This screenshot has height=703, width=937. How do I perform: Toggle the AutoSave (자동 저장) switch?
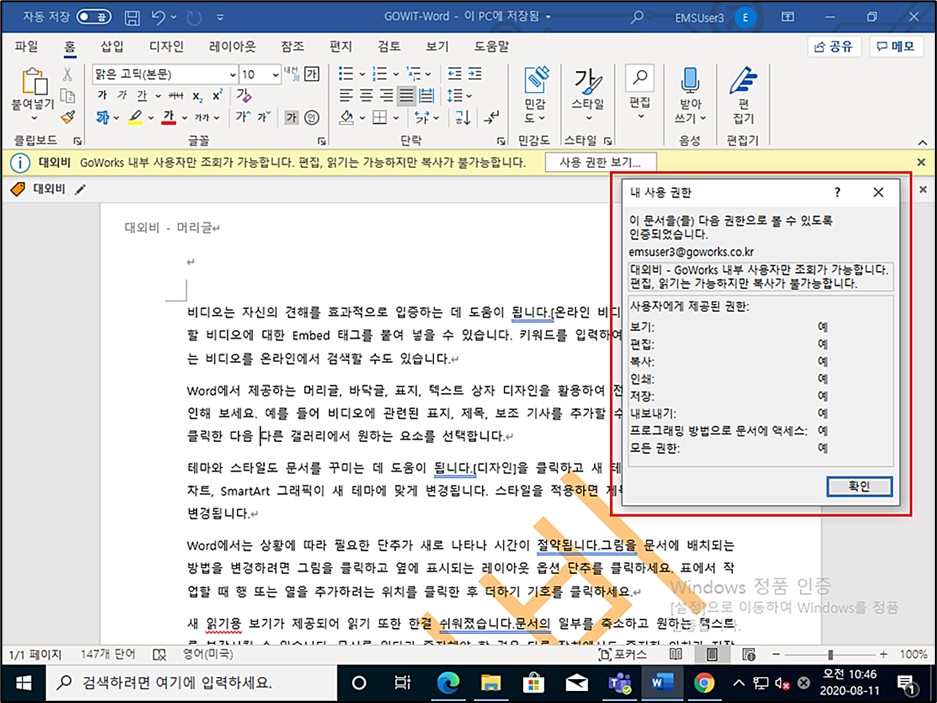[94, 17]
